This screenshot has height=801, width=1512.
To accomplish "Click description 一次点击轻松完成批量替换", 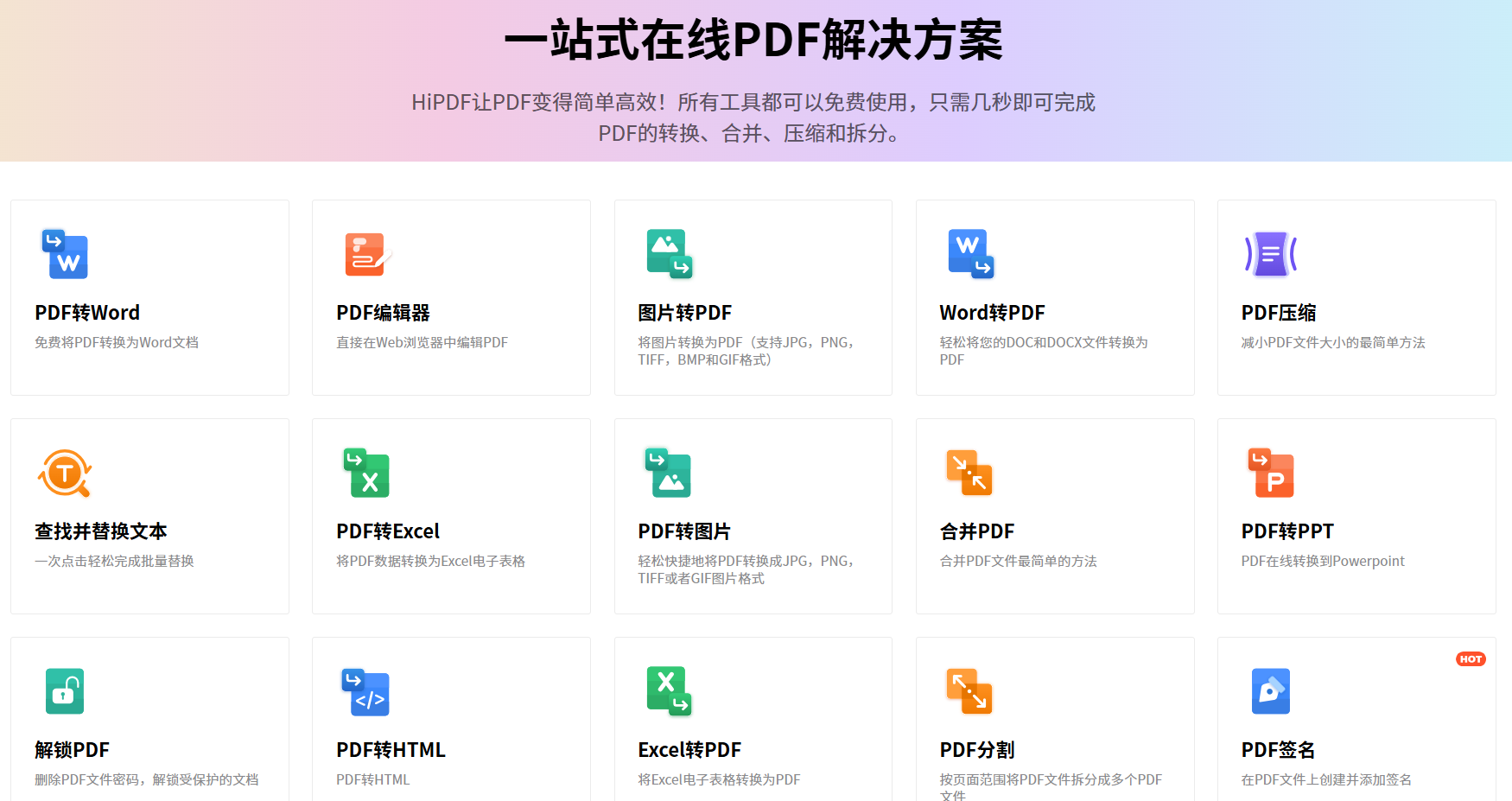I will (114, 562).
